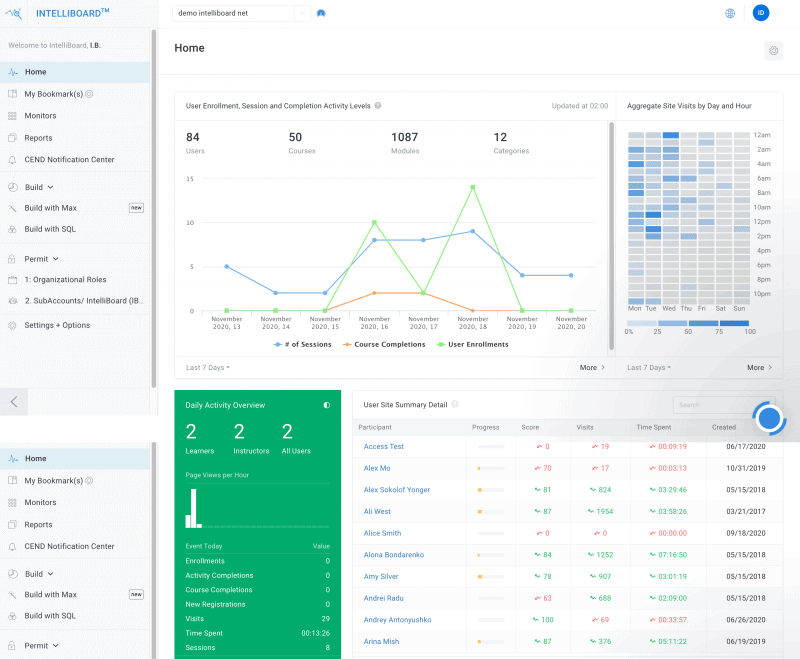Toggle User Enrollments legend series
Viewport: 800px width, 659px height.
(473, 344)
